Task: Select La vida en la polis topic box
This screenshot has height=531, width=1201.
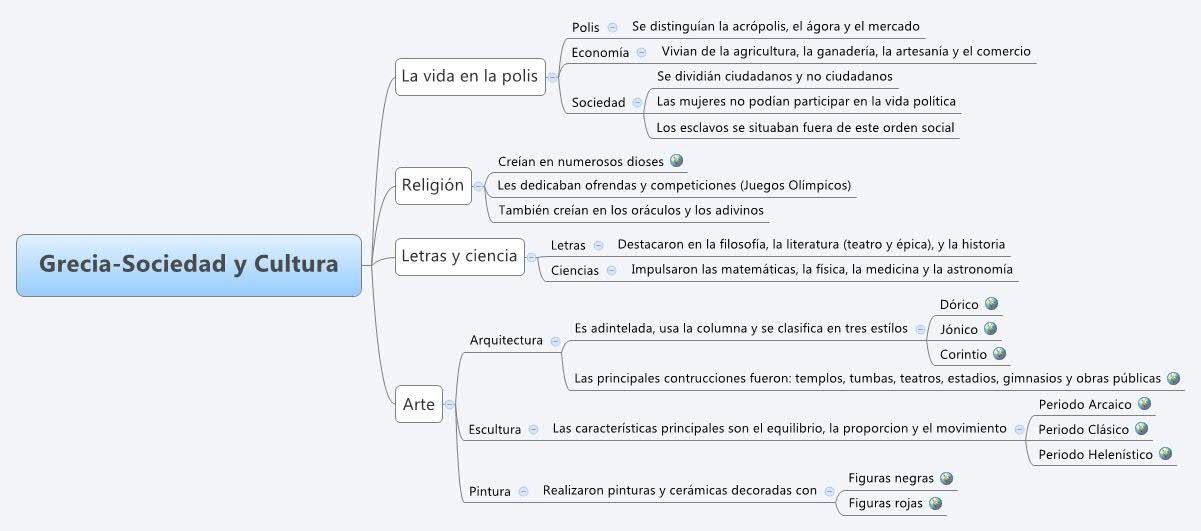Action: pos(470,76)
